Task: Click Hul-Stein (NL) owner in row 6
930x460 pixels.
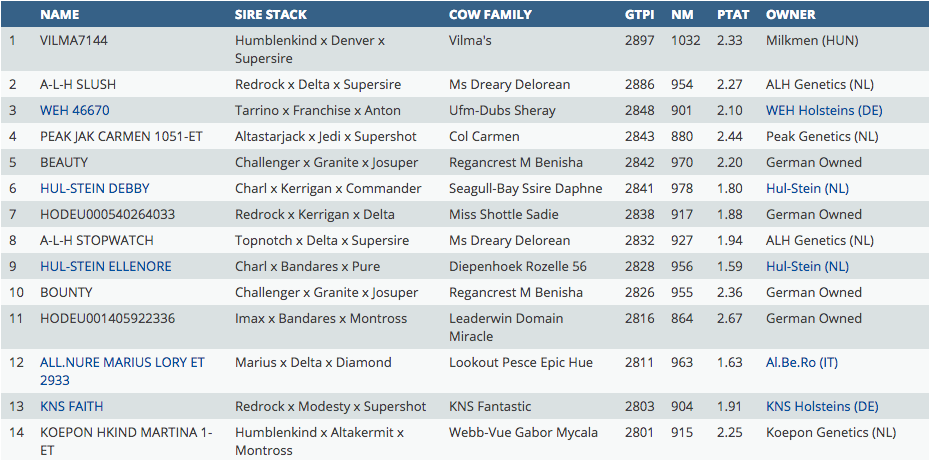Action: click(807, 189)
